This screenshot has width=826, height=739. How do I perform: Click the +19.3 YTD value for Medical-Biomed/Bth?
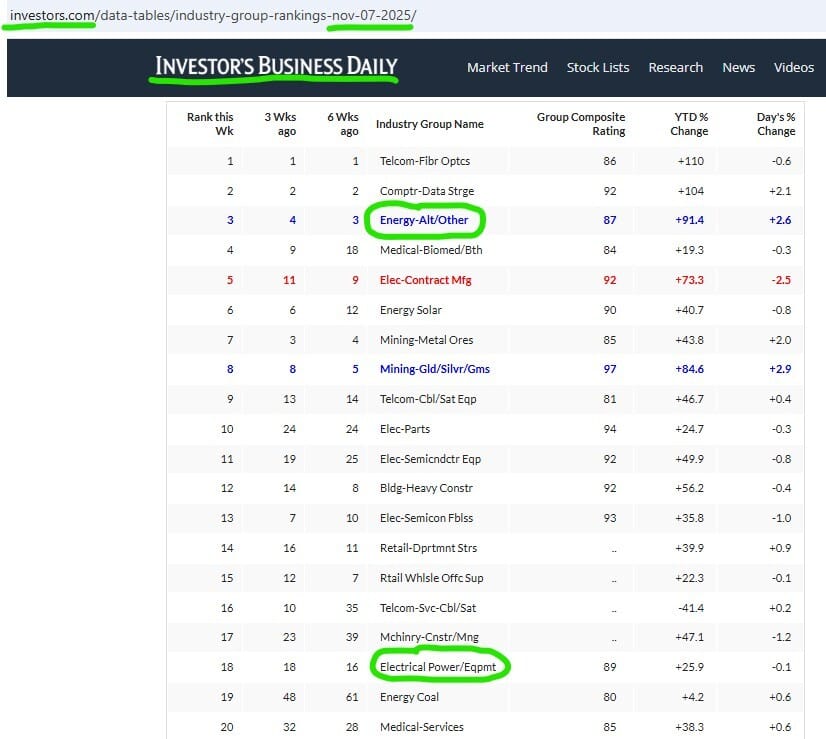click(x=689, y=250)
